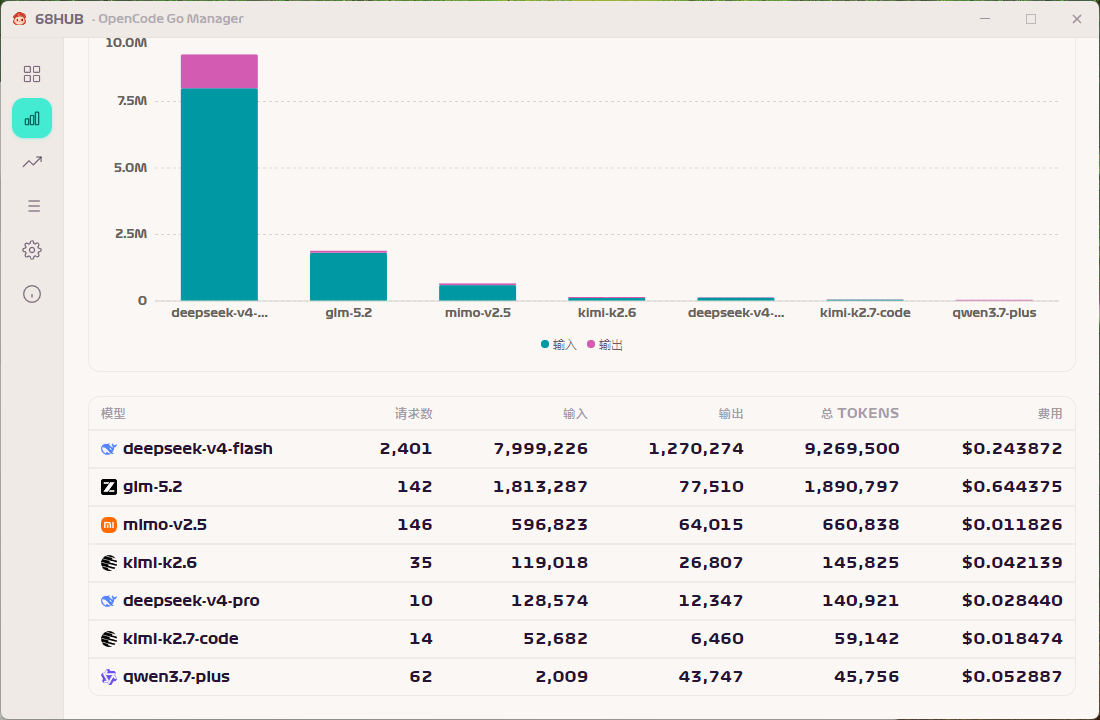
Task: Sort by the 请求数 column header
Action: point(413,413)
